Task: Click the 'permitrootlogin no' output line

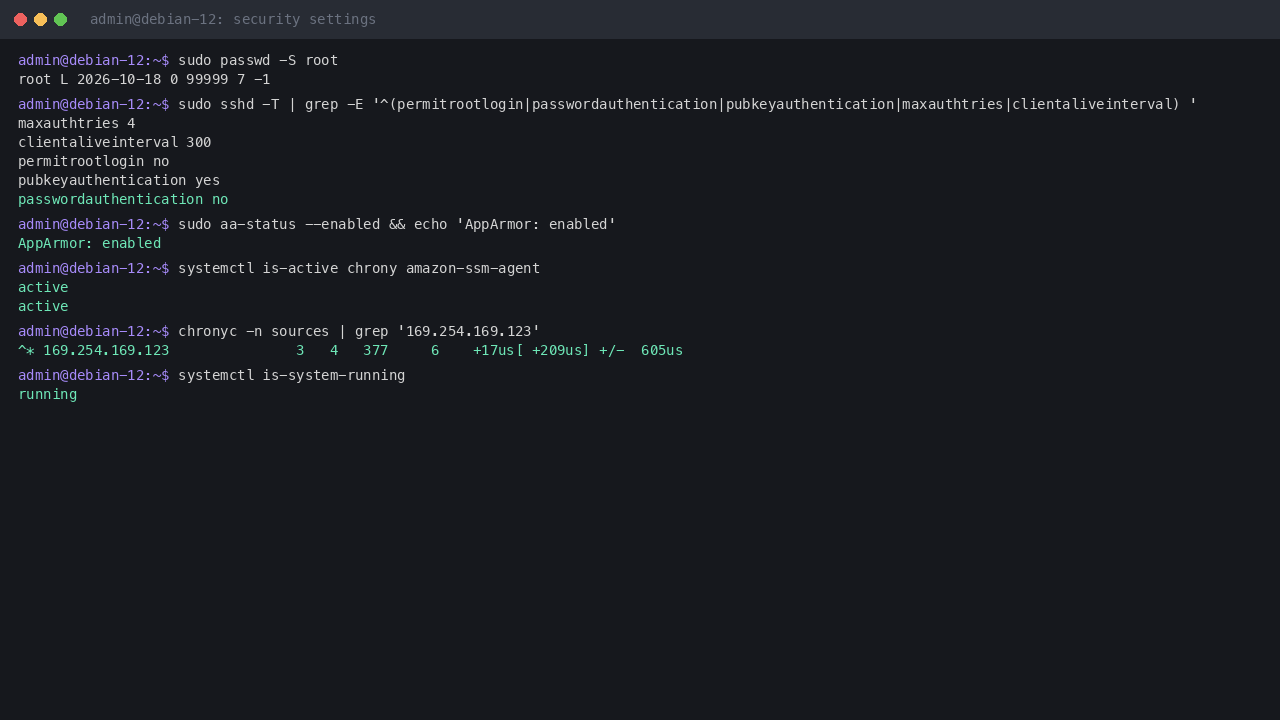Action: tap(94, 161)
